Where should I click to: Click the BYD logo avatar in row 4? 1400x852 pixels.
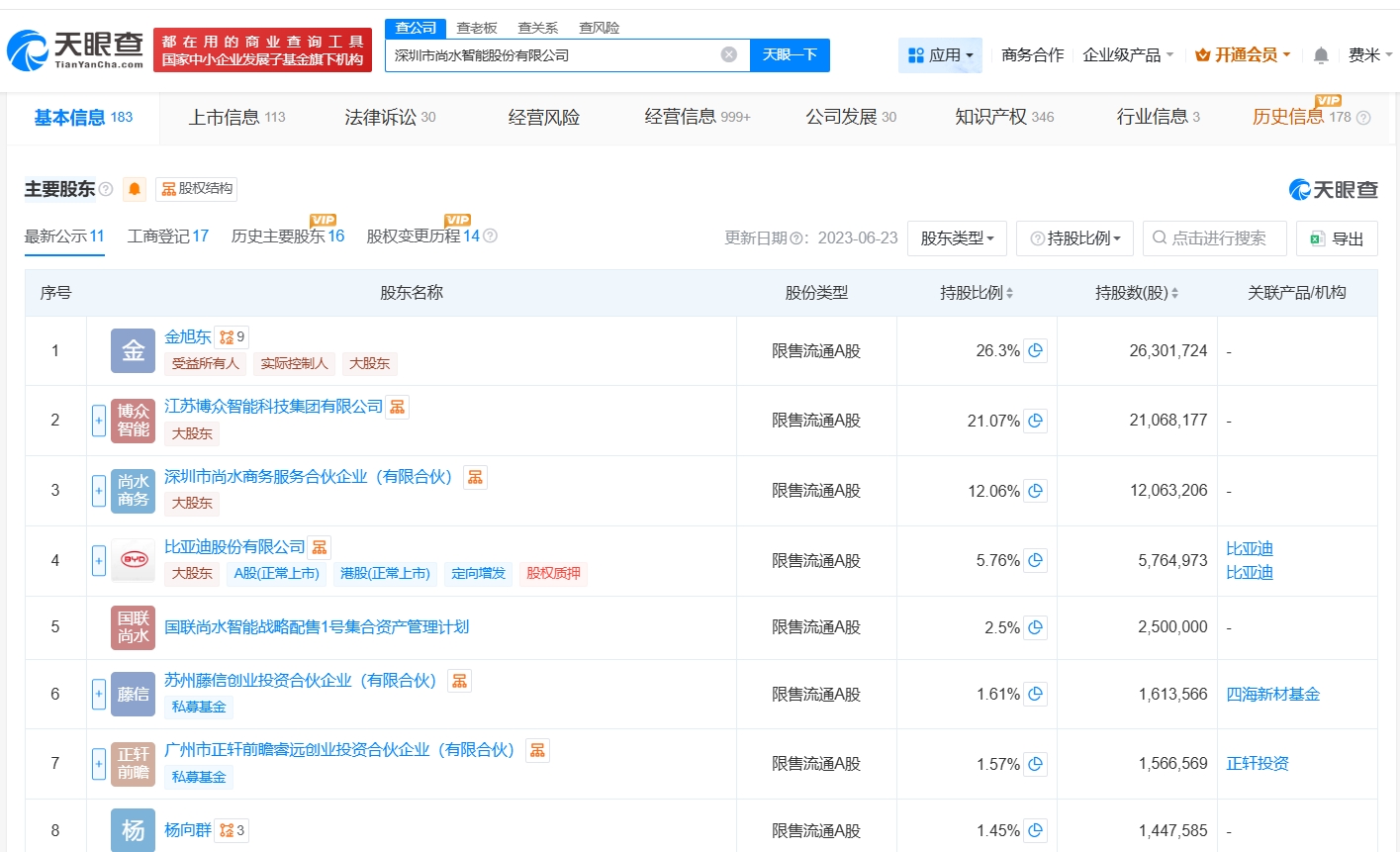[134, 560]
